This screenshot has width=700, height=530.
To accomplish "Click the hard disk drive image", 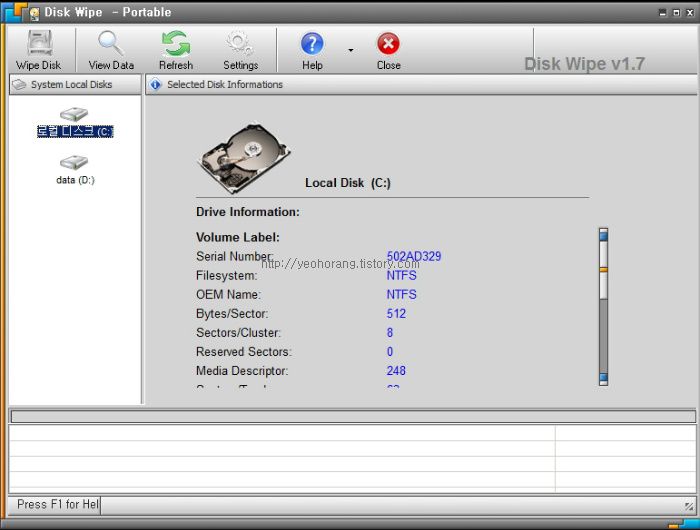I will (x=244, y=158).
